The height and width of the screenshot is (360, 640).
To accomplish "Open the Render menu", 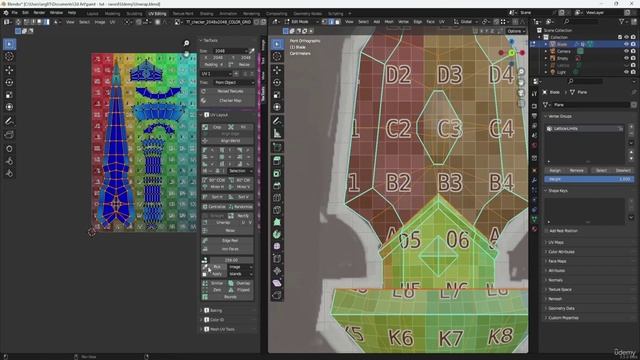I will [x=39, y=13].
